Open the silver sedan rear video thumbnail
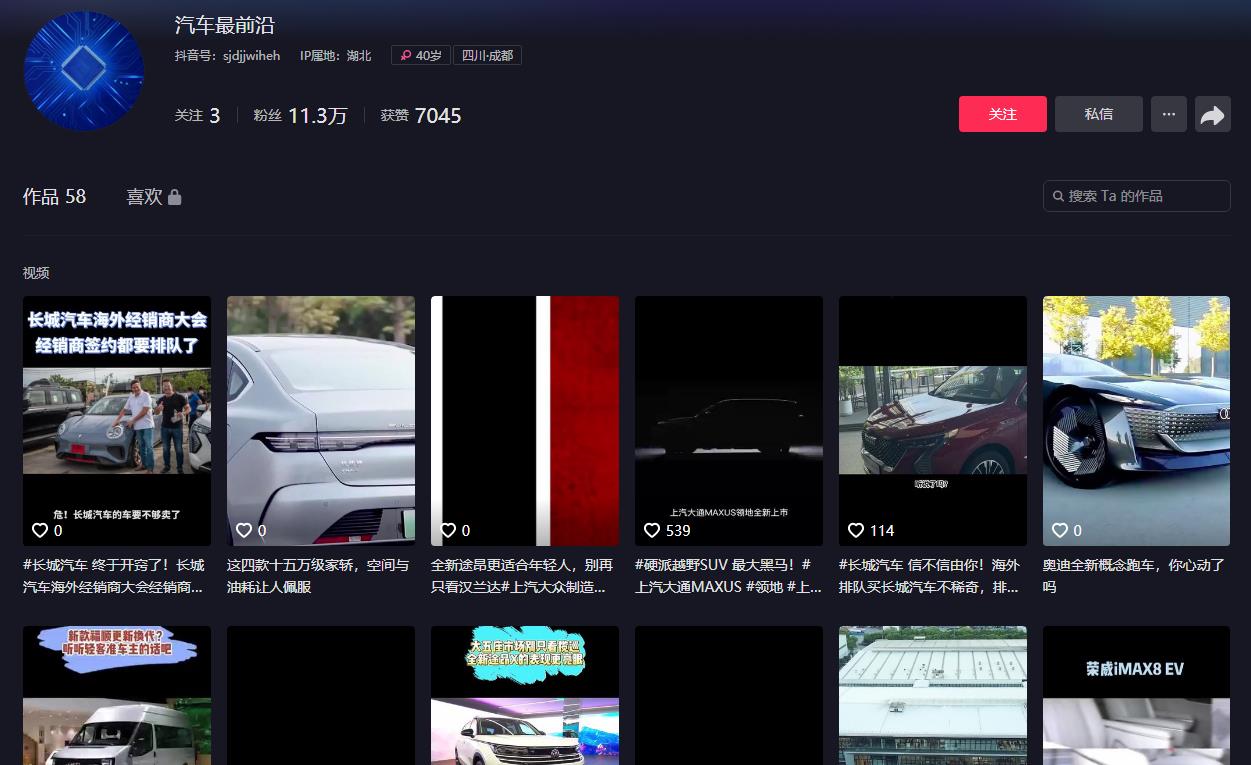1251x765 pixels. tap(321, 421)
